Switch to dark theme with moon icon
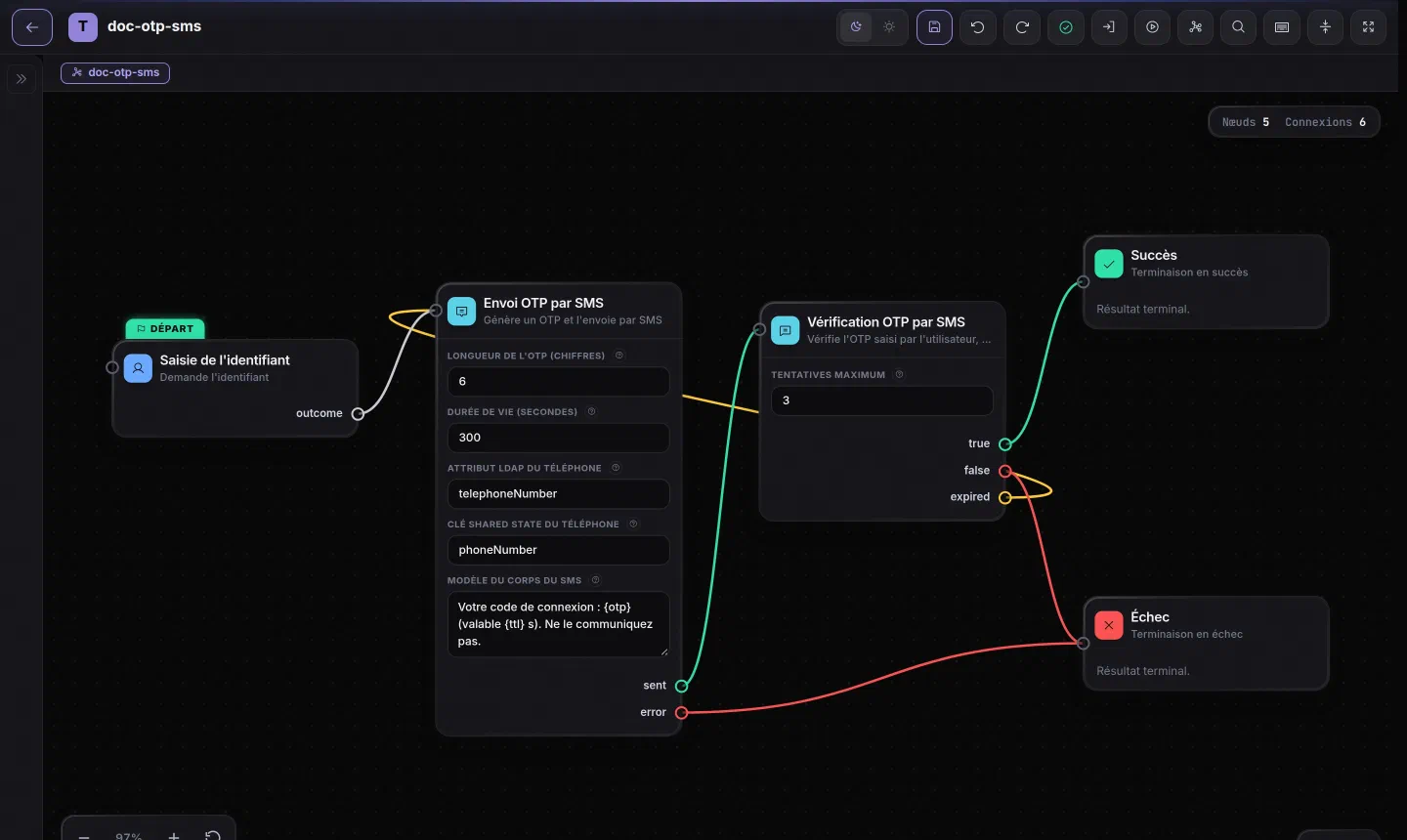 856,27
